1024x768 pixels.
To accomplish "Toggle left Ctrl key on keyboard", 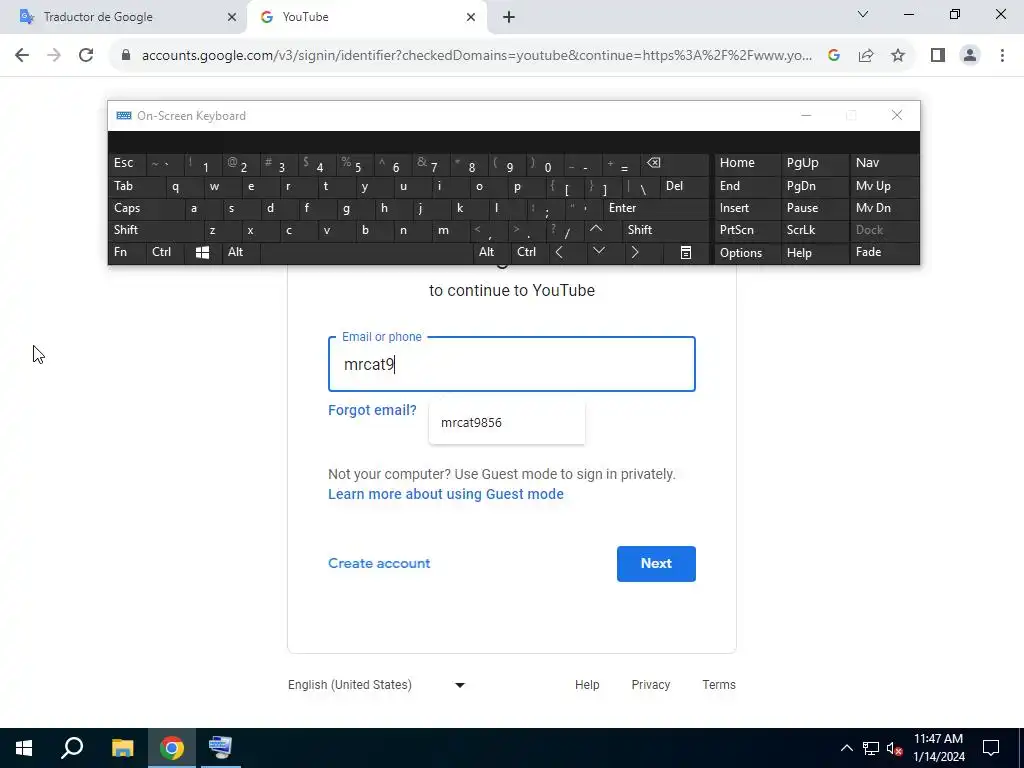I will 165,252.
